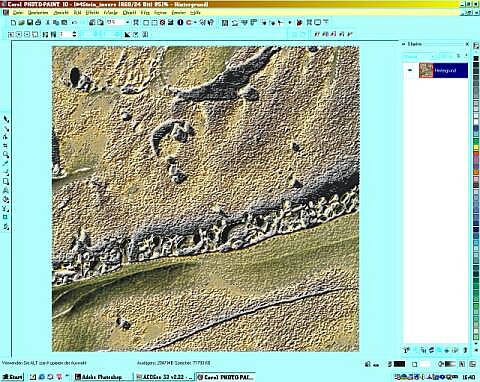Click the white paper color box in status bar
The height and width of the screenshot is (382, 480).
(x=425, y=364)
